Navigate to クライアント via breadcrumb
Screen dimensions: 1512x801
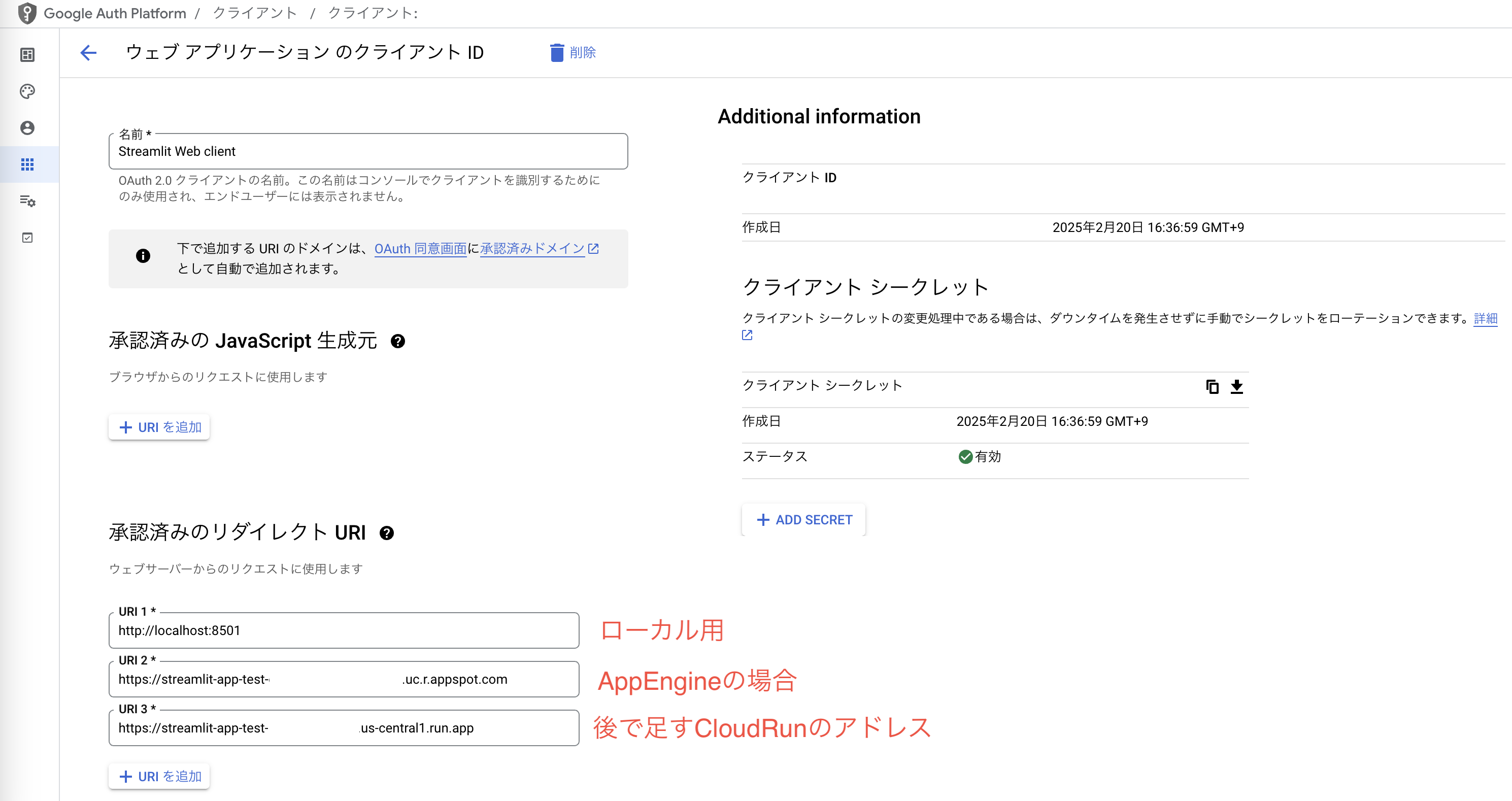254,13
